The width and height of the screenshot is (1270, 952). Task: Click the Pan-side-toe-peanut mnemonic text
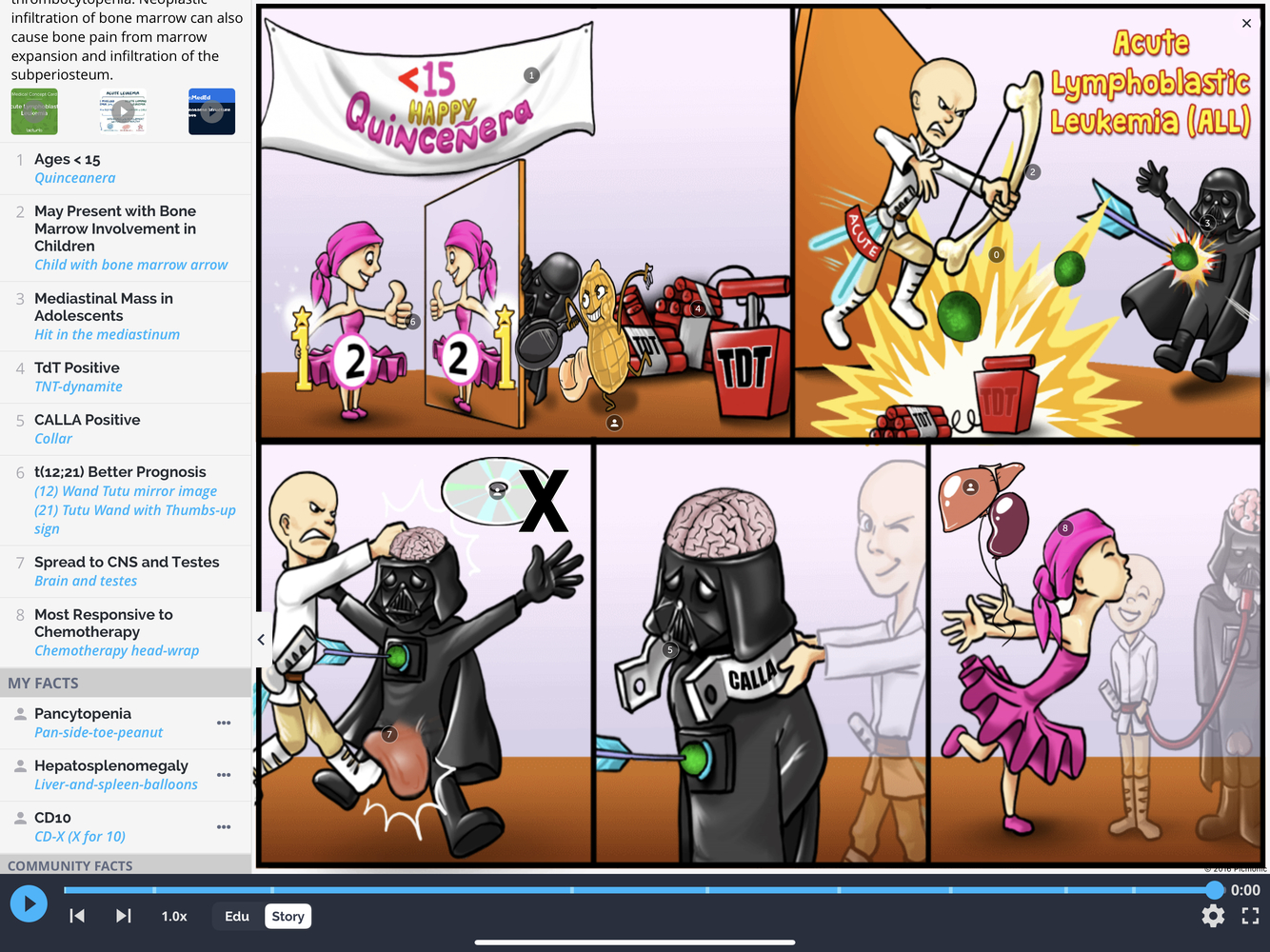tap(99, 732)
